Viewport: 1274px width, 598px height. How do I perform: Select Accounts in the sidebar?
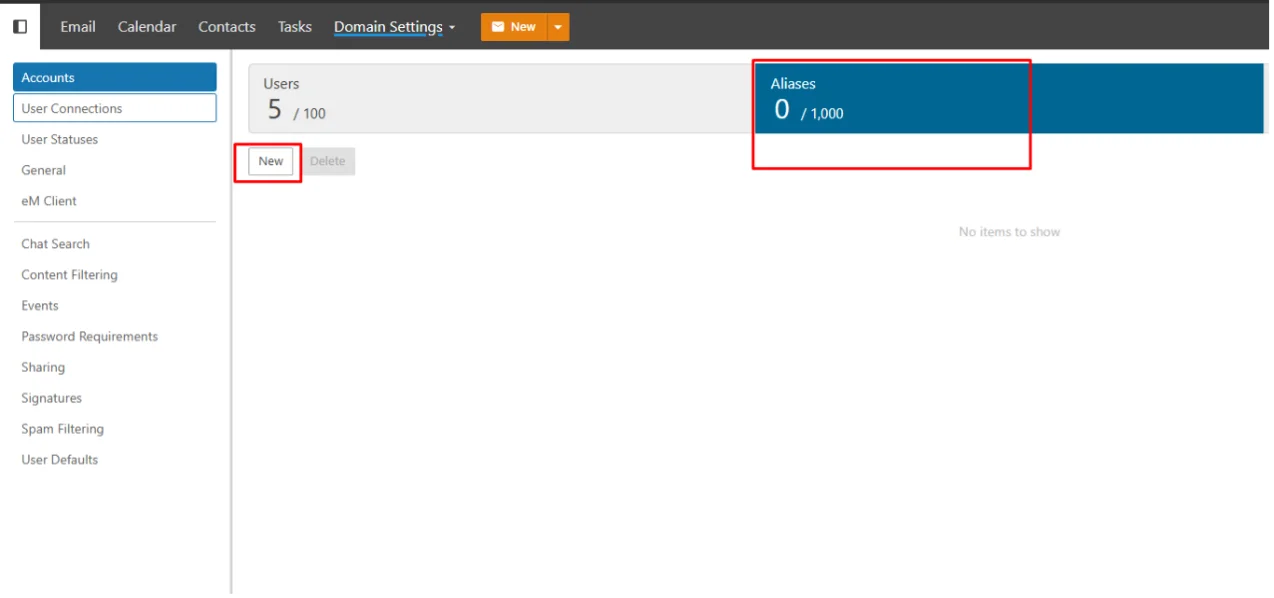pos(115,77)
